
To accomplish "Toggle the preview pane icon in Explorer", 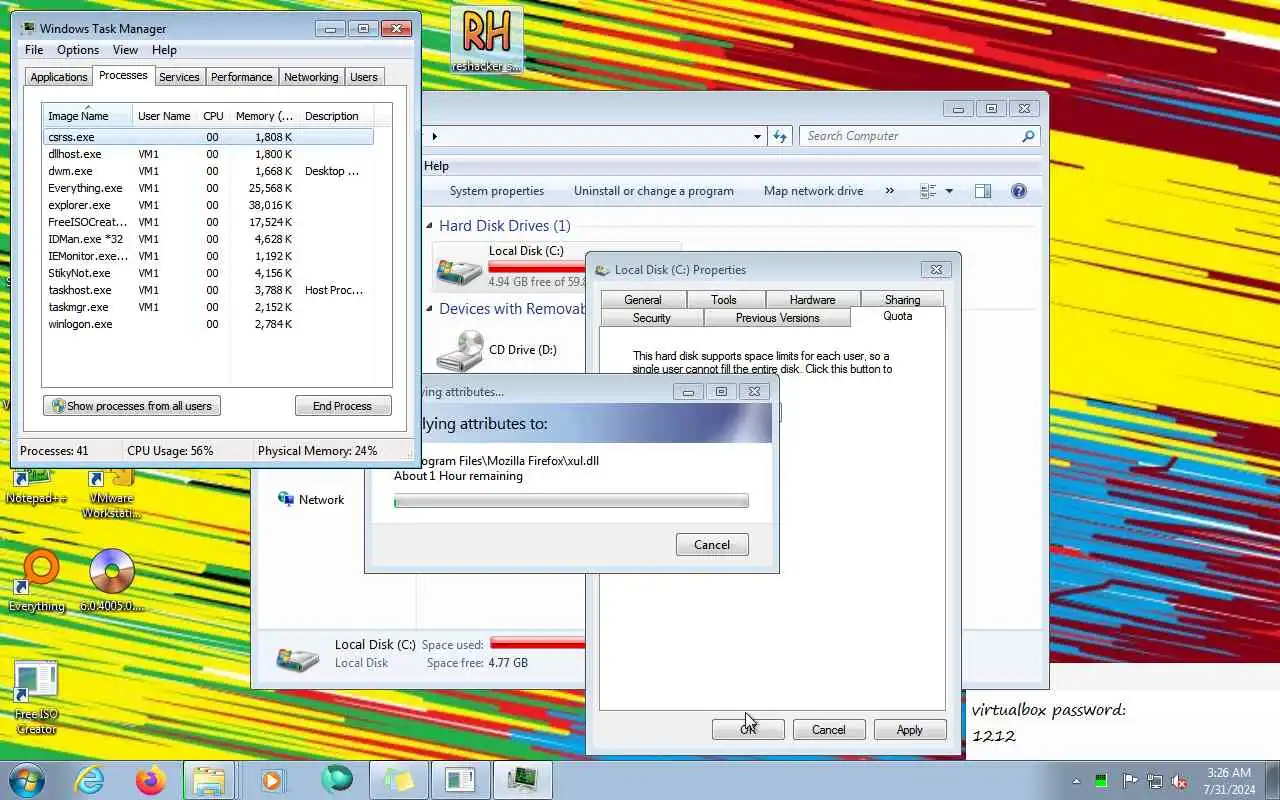I will [x=983, y=191].
